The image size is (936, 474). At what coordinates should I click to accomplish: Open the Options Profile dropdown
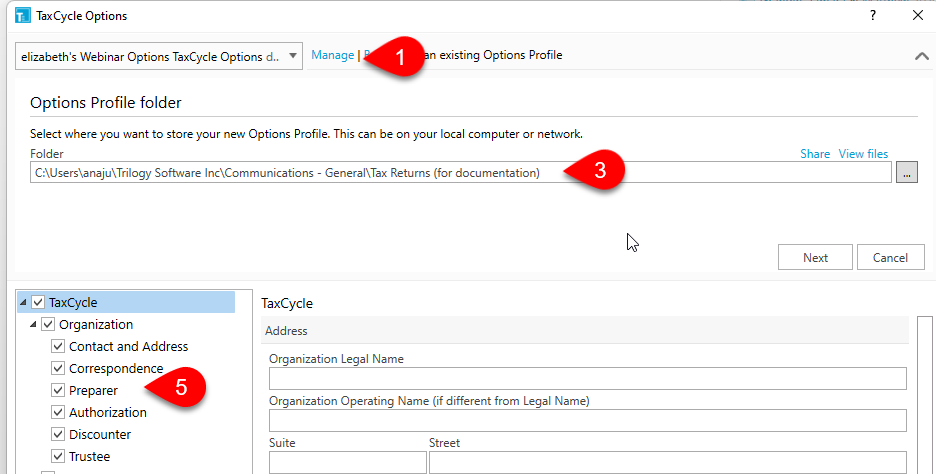(159, 56)
